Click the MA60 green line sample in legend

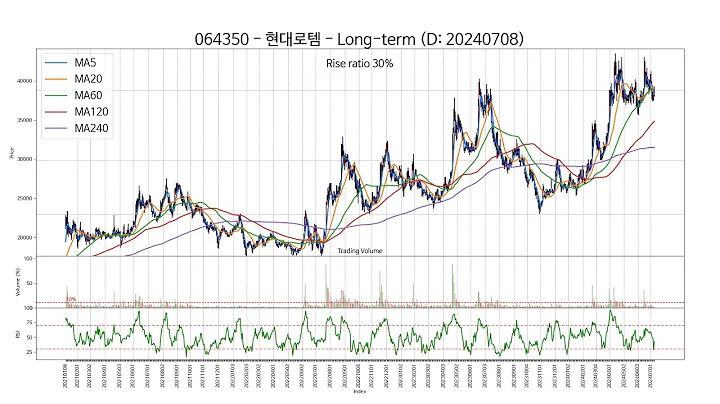(56, 95)
